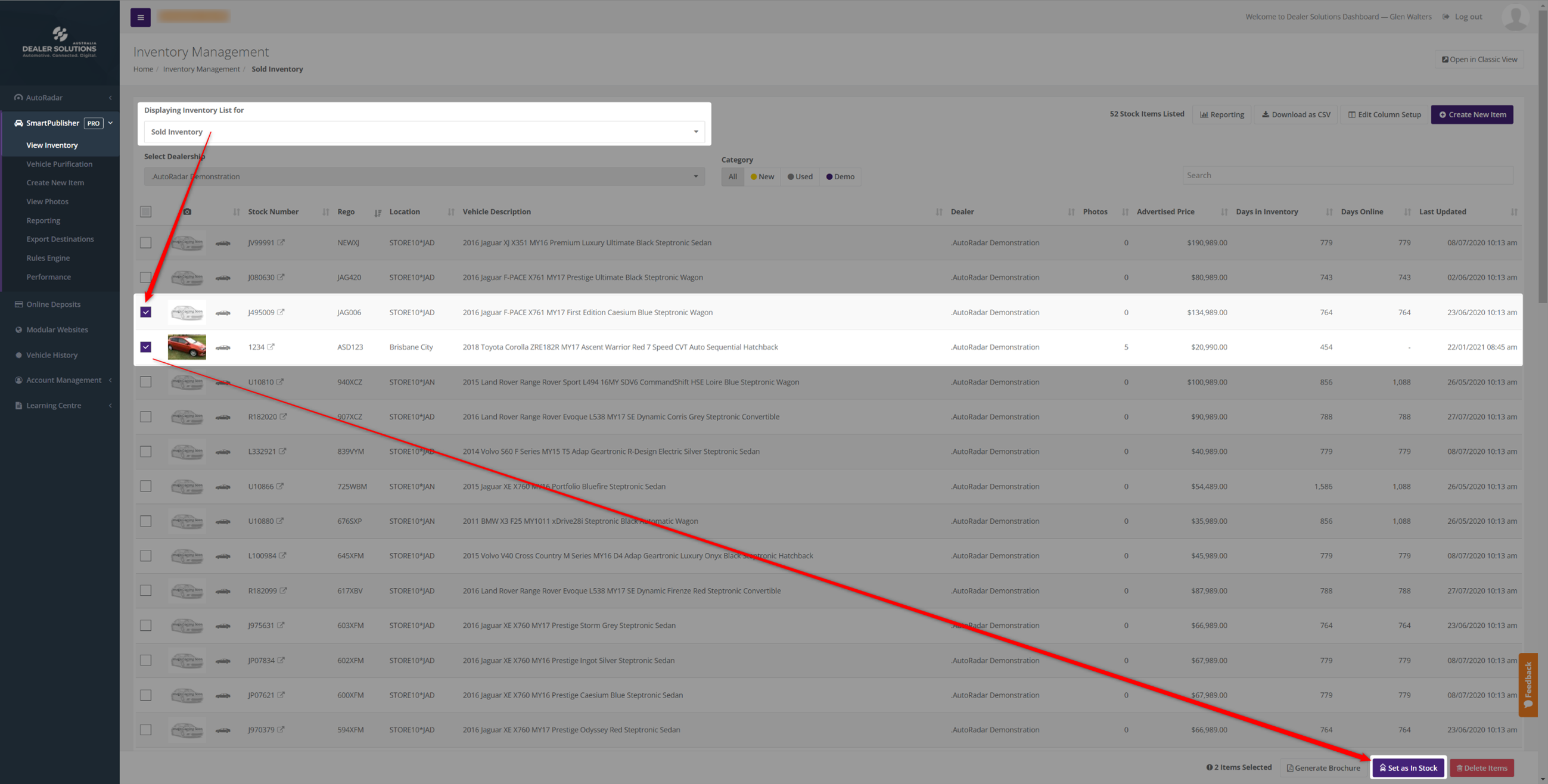Click the Reporting button above the table
Viewport: 1548px width, 784px height.
click(1221, 114)
